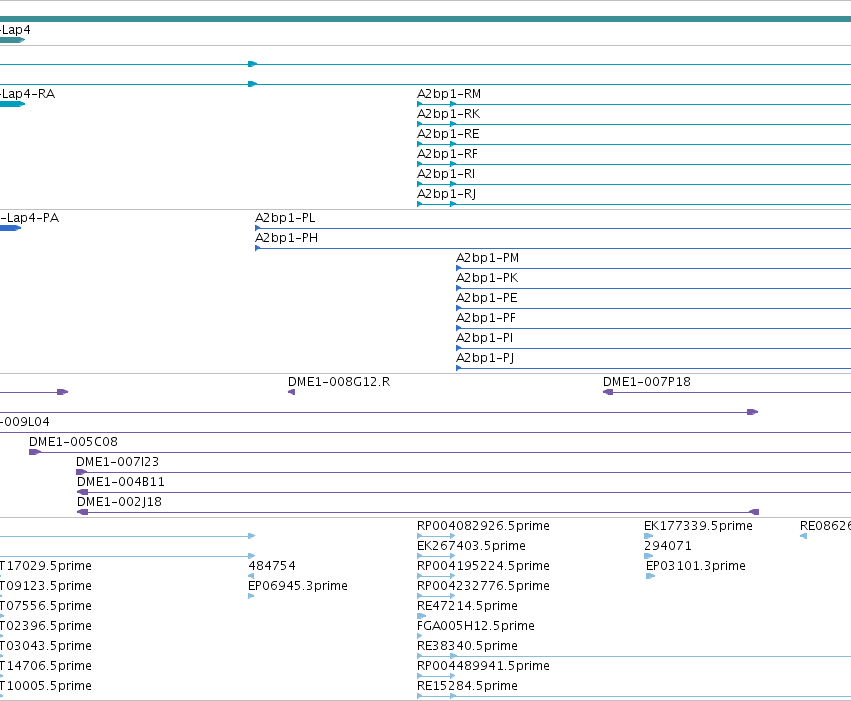
Task: Select the RP004082926.5prime EST label
Action: pos(483,526)
